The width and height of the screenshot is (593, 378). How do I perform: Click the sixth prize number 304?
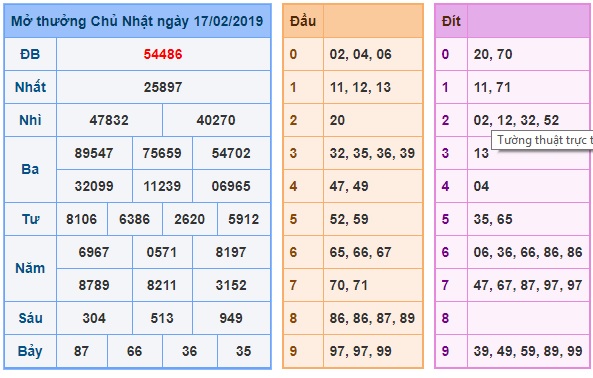click(94, 318)
